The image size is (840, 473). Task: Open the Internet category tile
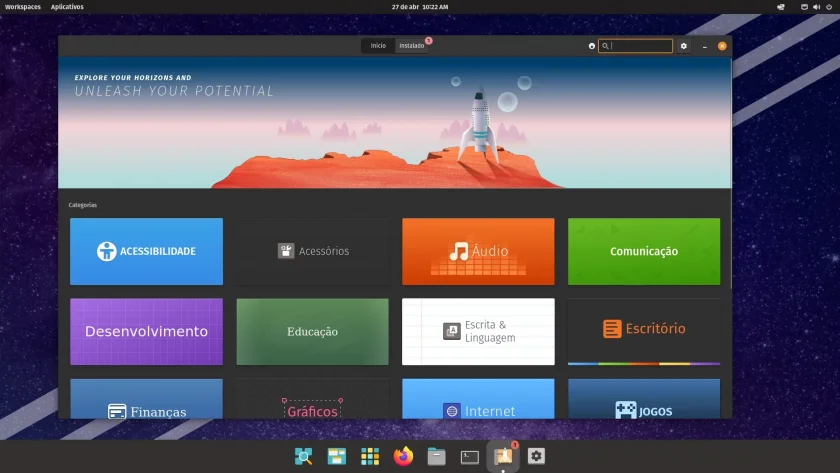(478, 399)
